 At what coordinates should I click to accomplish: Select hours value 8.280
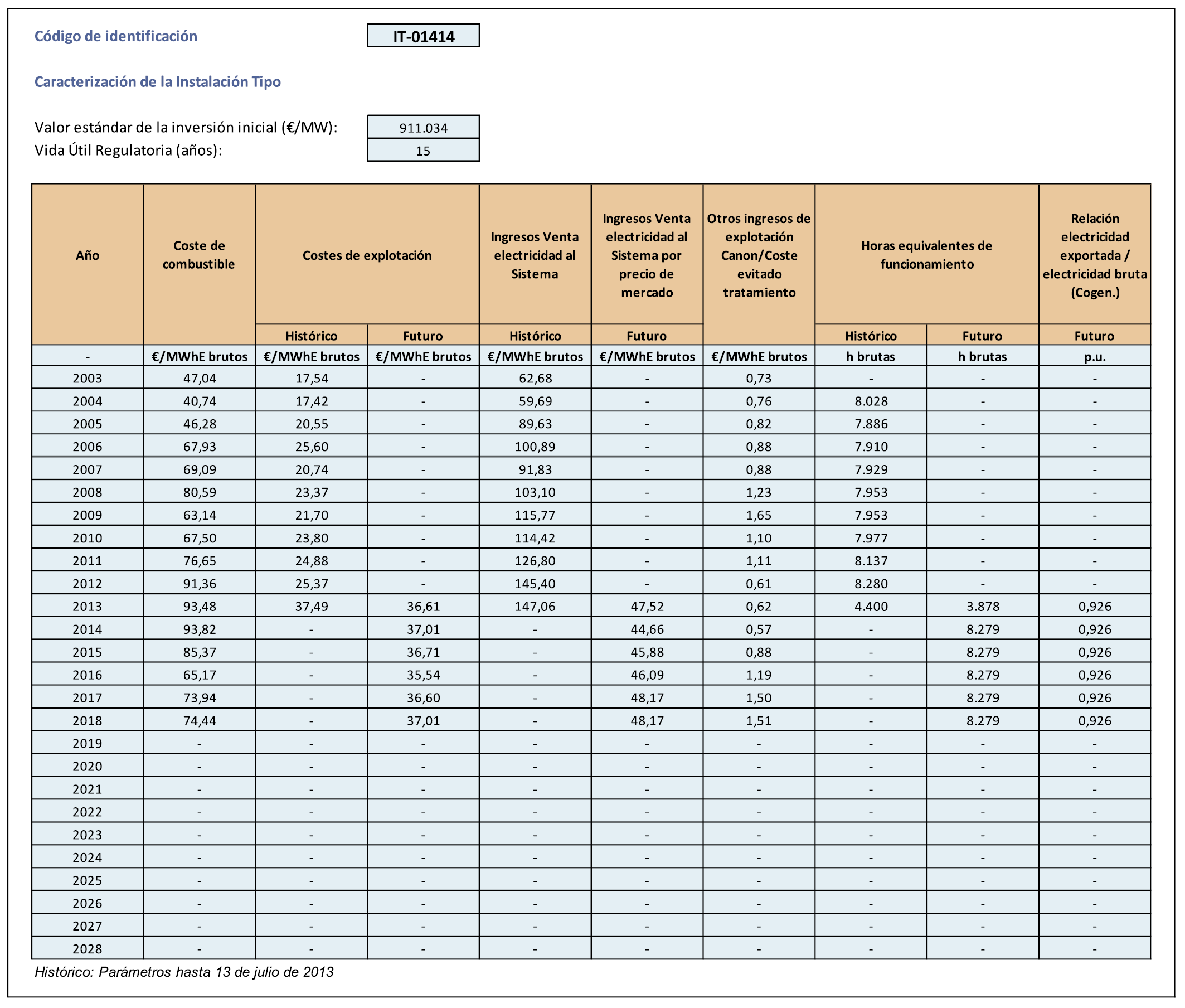pos(871,584)
